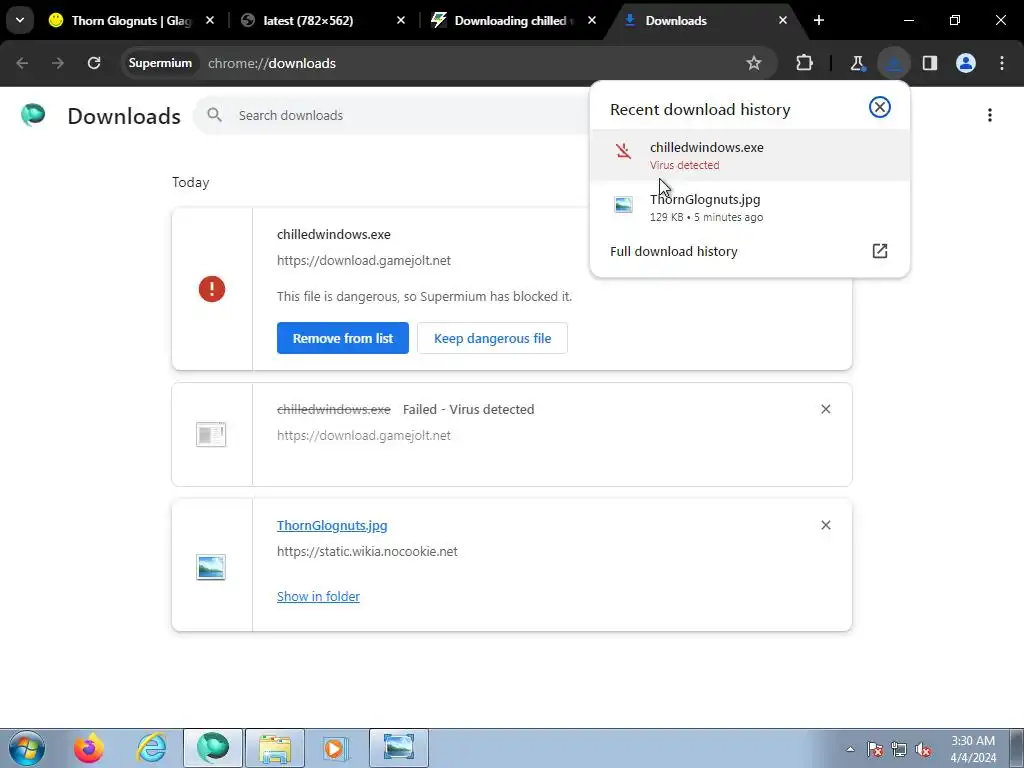Remove the ThornGlognuts.jpg entry from list
The width and height of the screenshot is (1024, 768).
point(825,526)
